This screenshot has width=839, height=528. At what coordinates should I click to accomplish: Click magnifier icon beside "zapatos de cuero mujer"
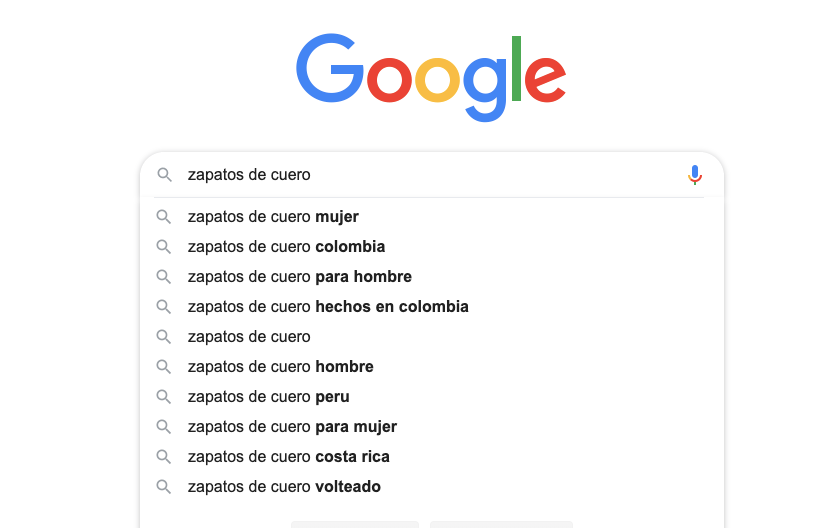tap(162, 217)
